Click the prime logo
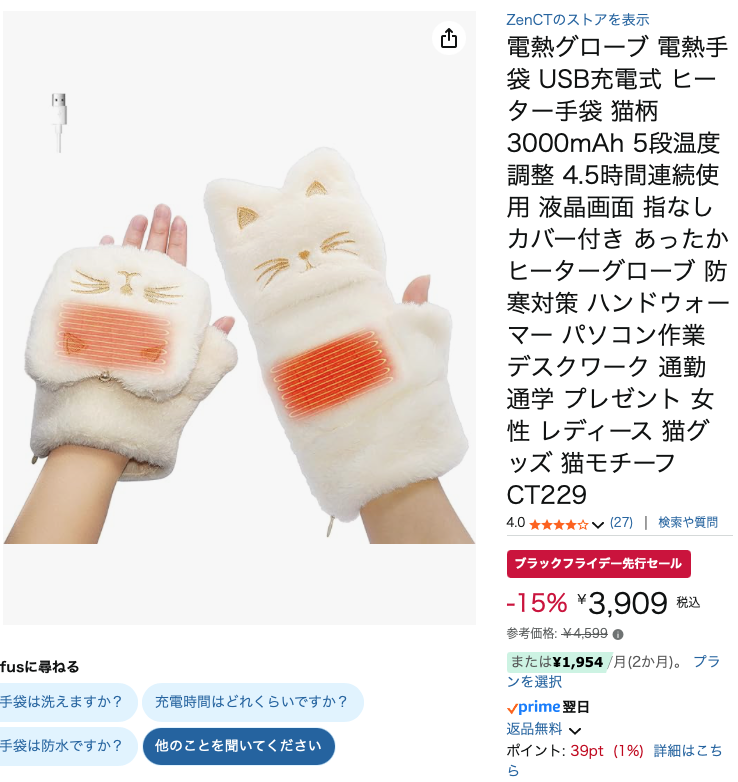The image size is (738, 782). [x=533, y=707]
